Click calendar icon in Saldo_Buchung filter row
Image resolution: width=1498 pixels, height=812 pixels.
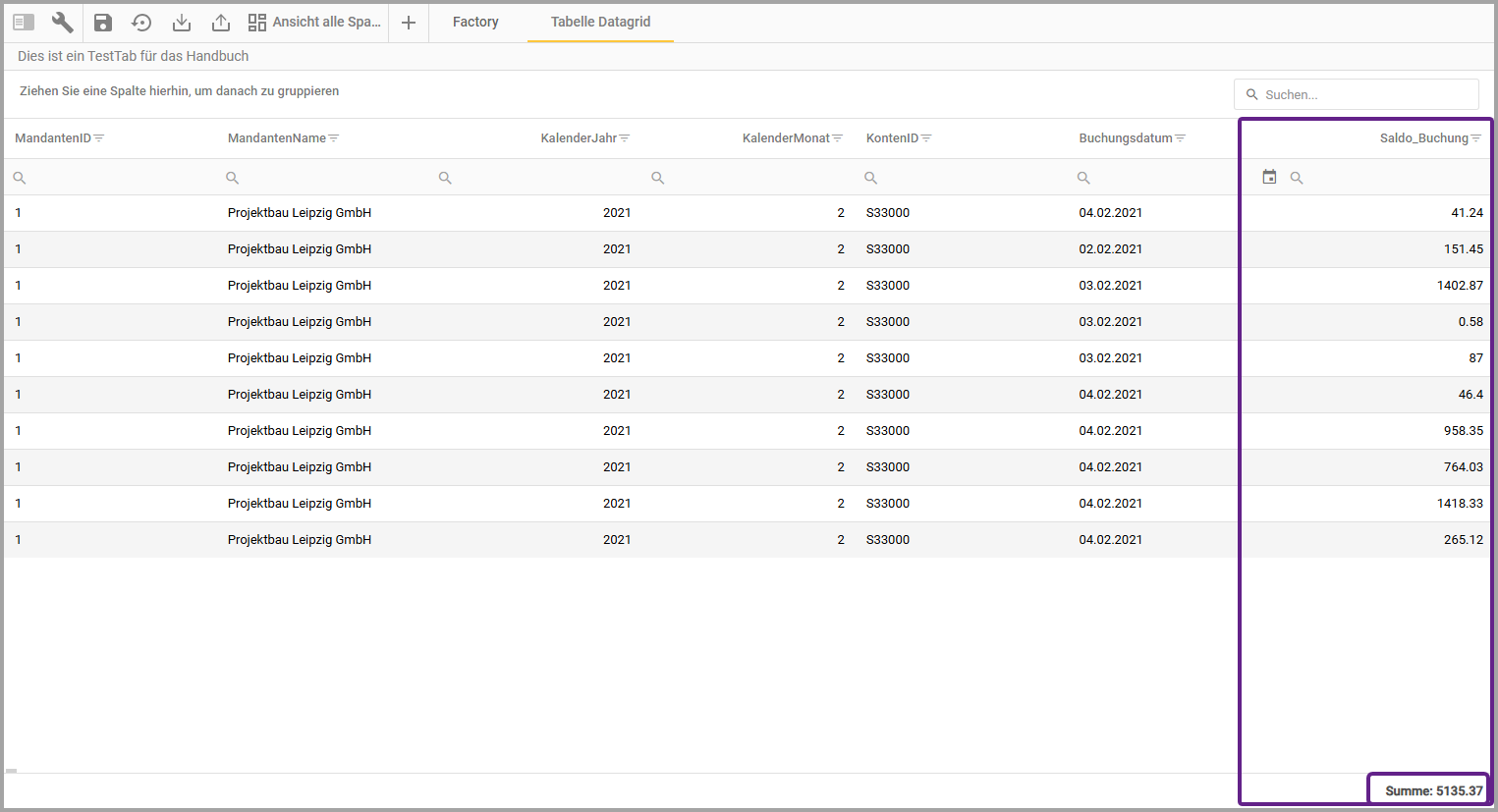coord(1269,177)
